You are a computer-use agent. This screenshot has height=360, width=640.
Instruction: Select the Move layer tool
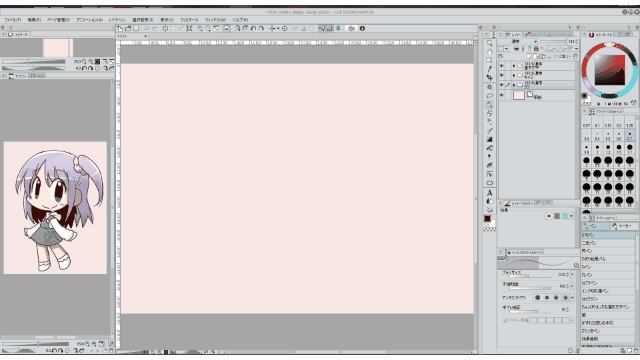click(x=489, y=78)
